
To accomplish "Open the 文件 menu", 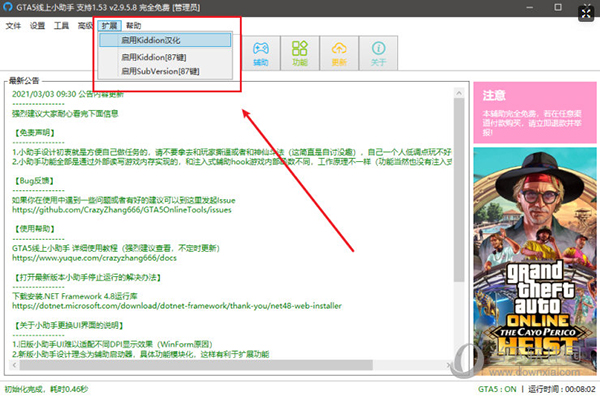I will tap(13, 26).
